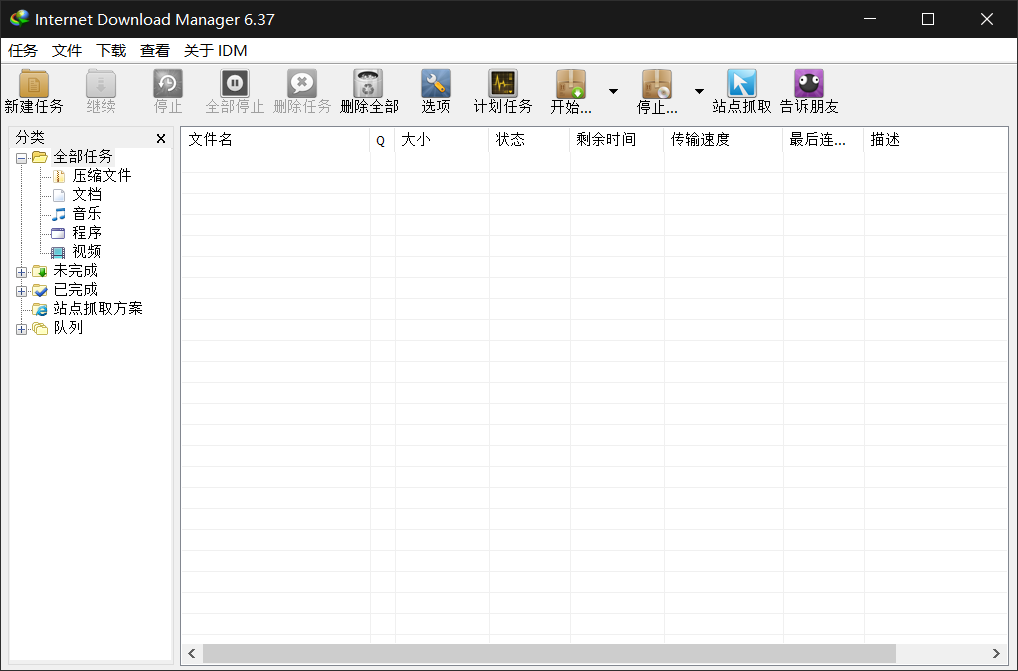Expand the 已完成 tree node
This screenshot has width=1018, height=671.
[21, 291]
